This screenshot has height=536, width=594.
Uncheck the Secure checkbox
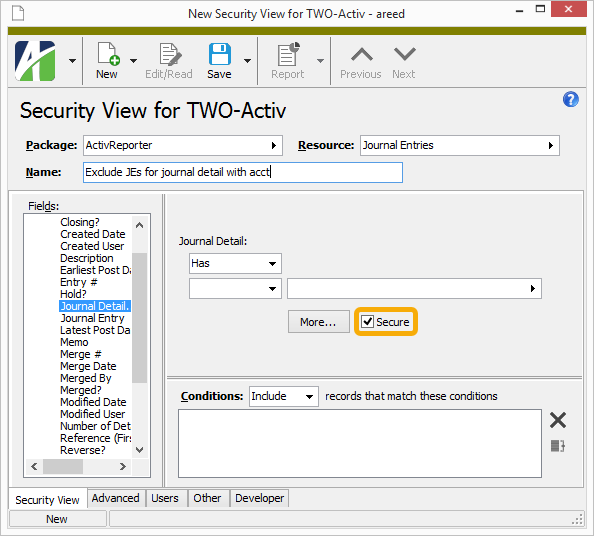367,322
